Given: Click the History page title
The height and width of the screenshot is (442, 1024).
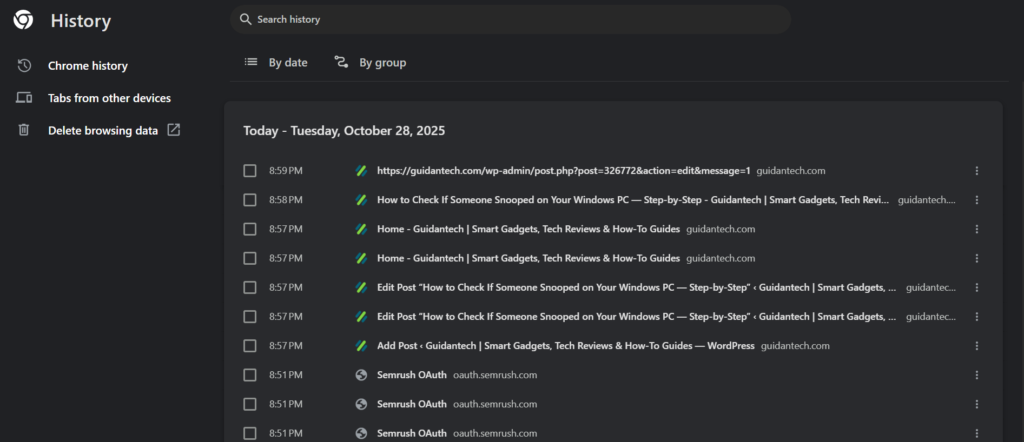Looking at the screenshot, I should 81,21.
